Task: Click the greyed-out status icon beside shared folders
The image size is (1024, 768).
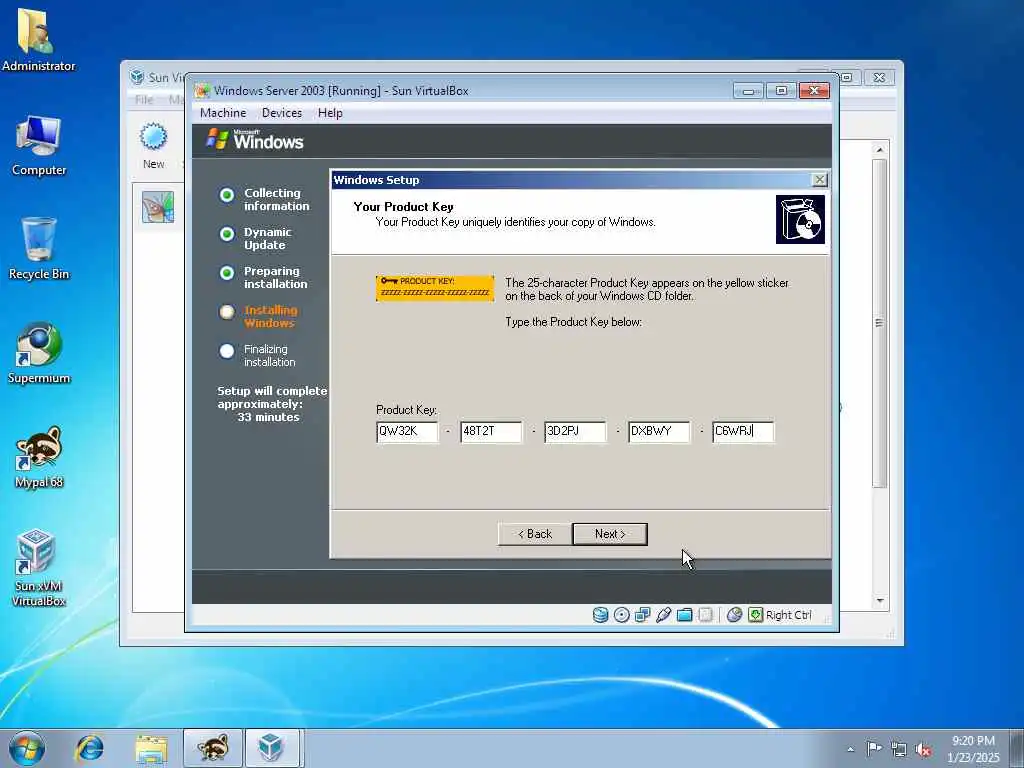Action: click(705, 615)
